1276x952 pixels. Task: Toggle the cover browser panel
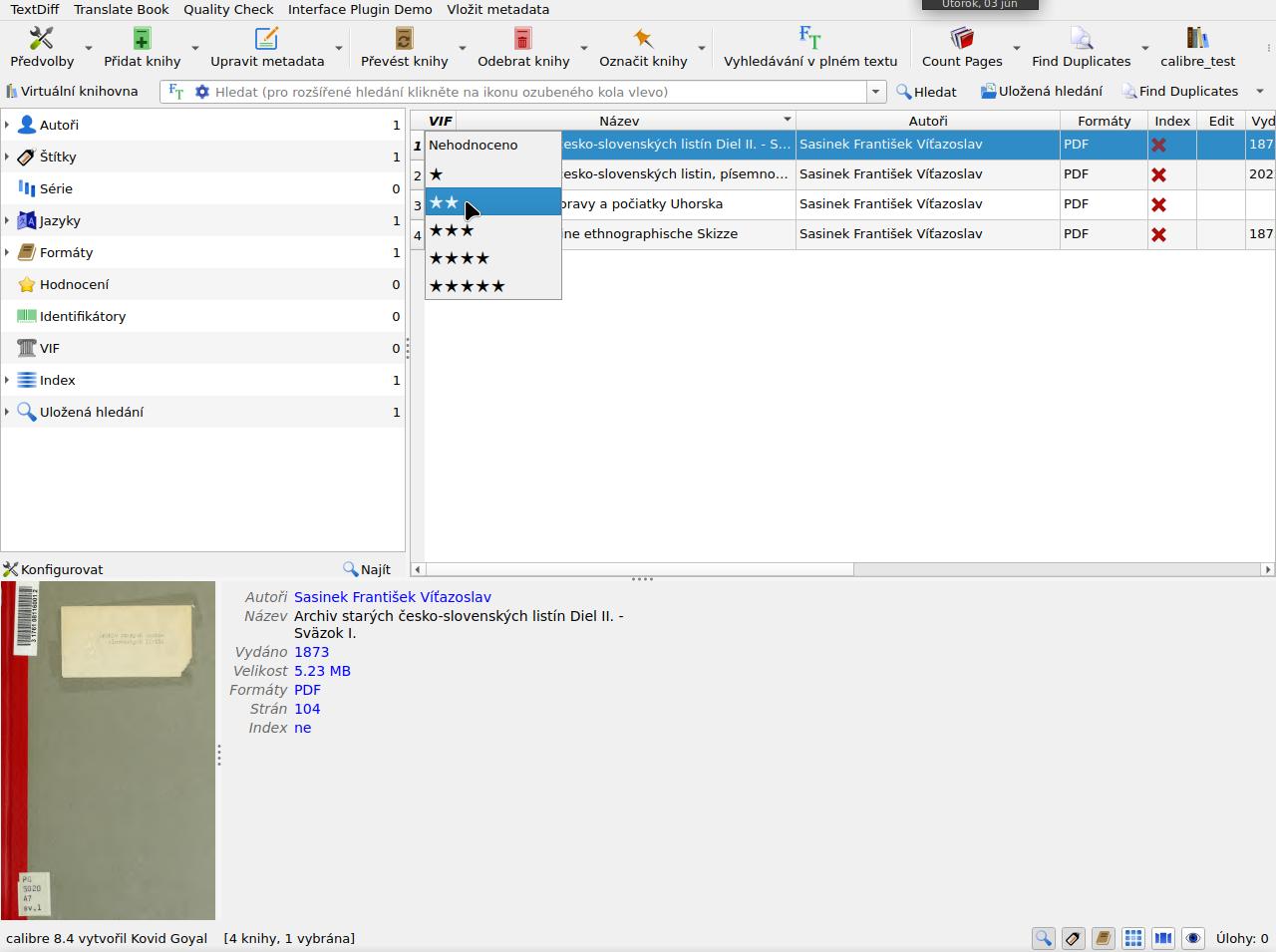(1162, 938)
